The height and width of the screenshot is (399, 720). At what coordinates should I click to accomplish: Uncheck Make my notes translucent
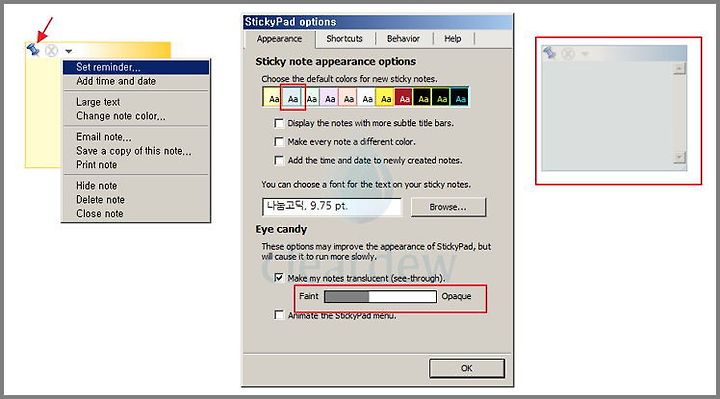279,278
